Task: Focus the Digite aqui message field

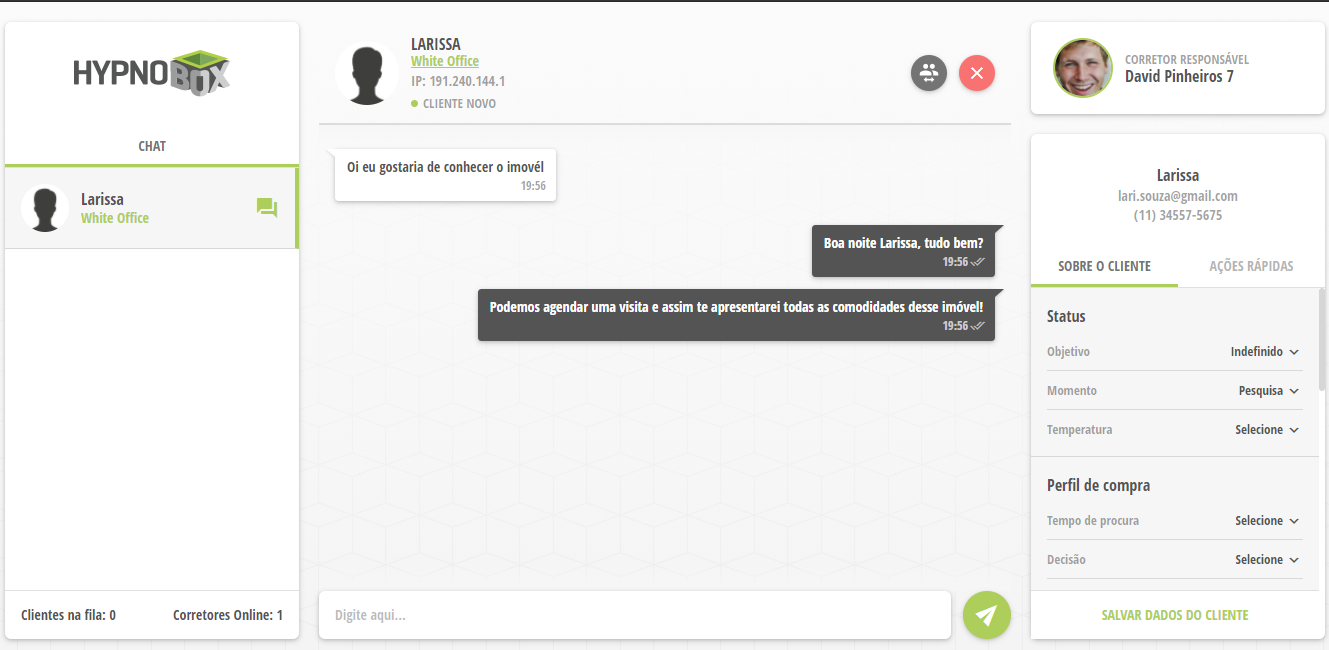Action: pyautogui.click(x=634, y=615)
